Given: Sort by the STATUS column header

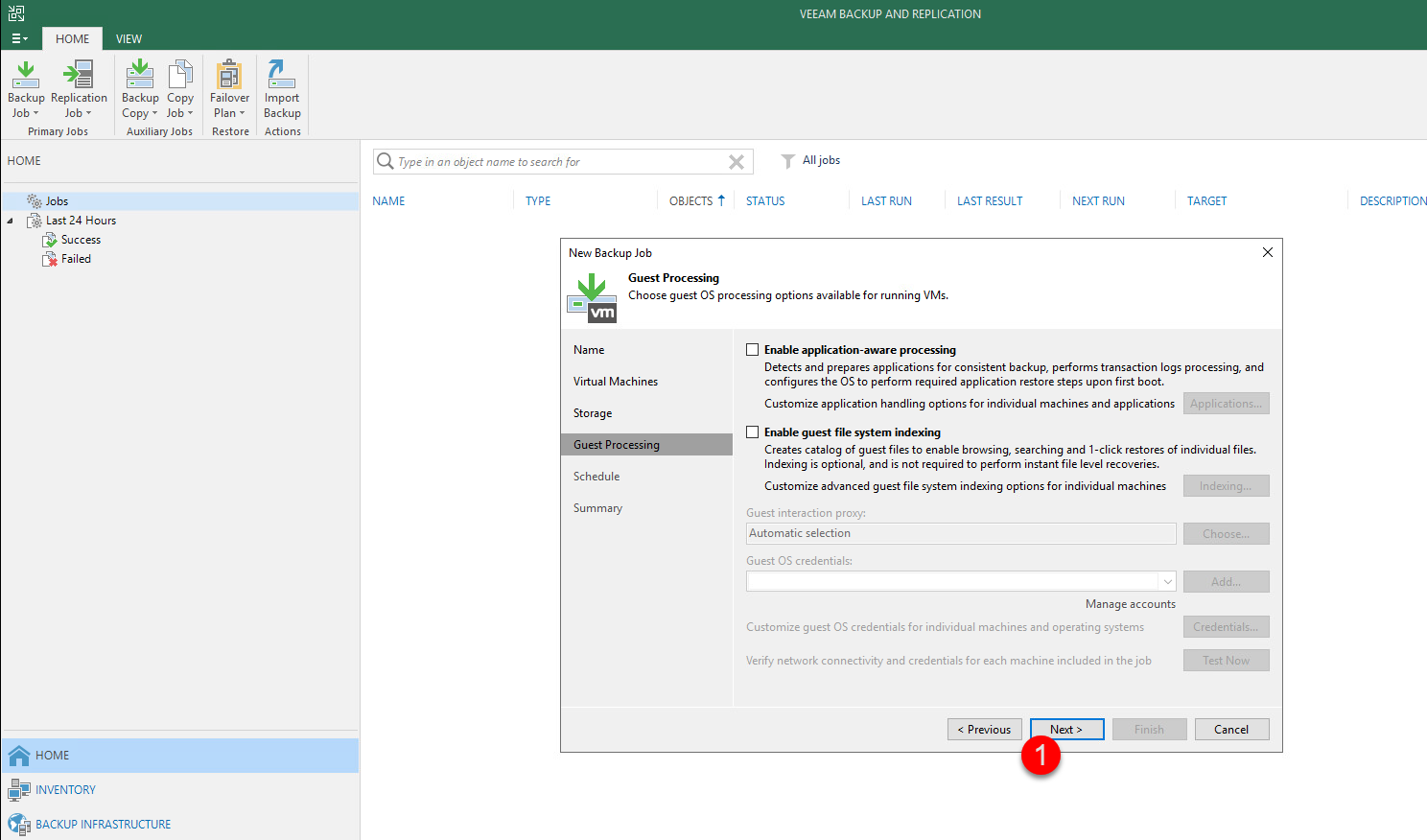Looking at the screenshot, I should click(765, 201).
